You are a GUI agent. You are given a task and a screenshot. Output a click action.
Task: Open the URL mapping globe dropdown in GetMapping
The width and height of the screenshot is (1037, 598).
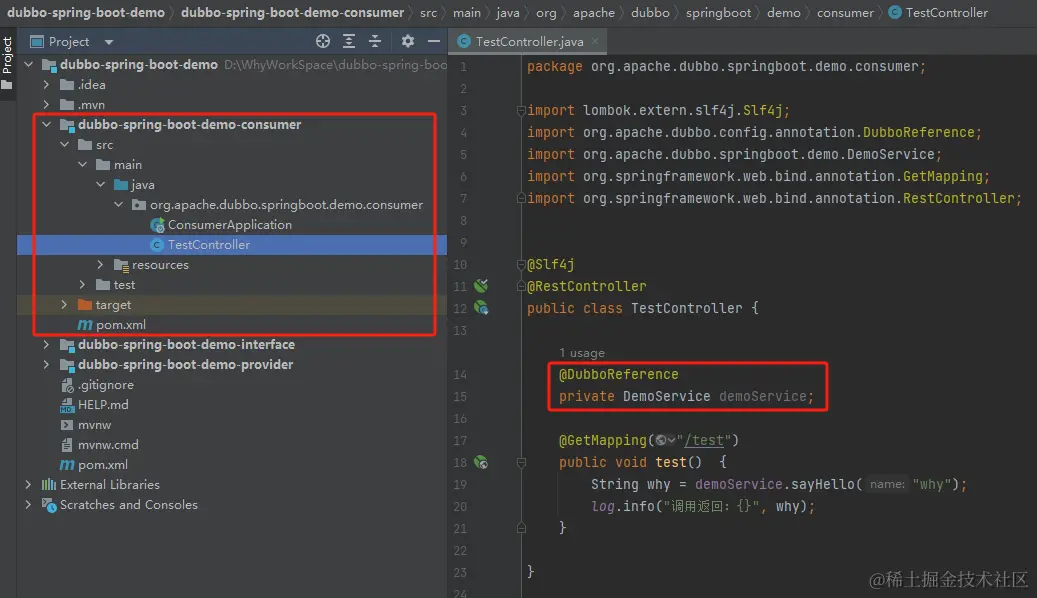(x=665, y=440)
